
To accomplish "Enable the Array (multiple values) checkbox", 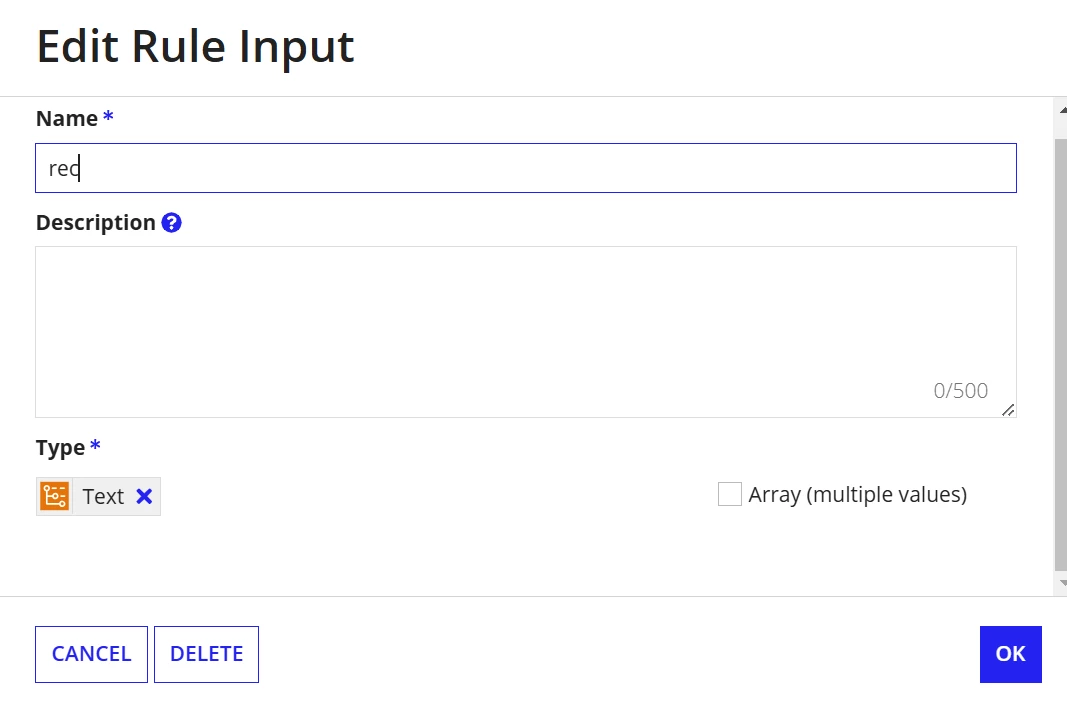I will pos(729,494).
